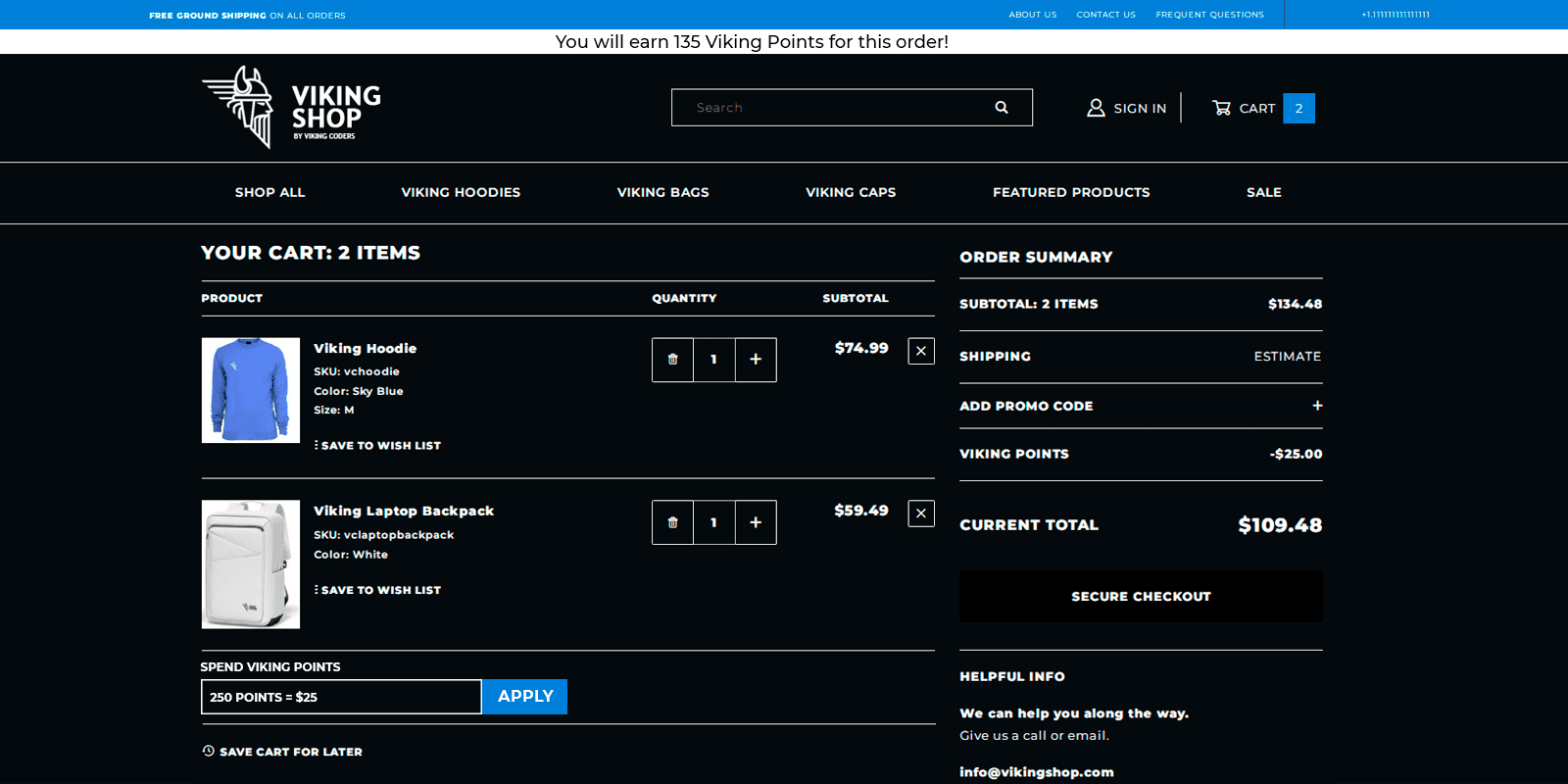Trash icon for Viking Laptop Backpack quantity

pyautogui.click(x=672, y=522)
